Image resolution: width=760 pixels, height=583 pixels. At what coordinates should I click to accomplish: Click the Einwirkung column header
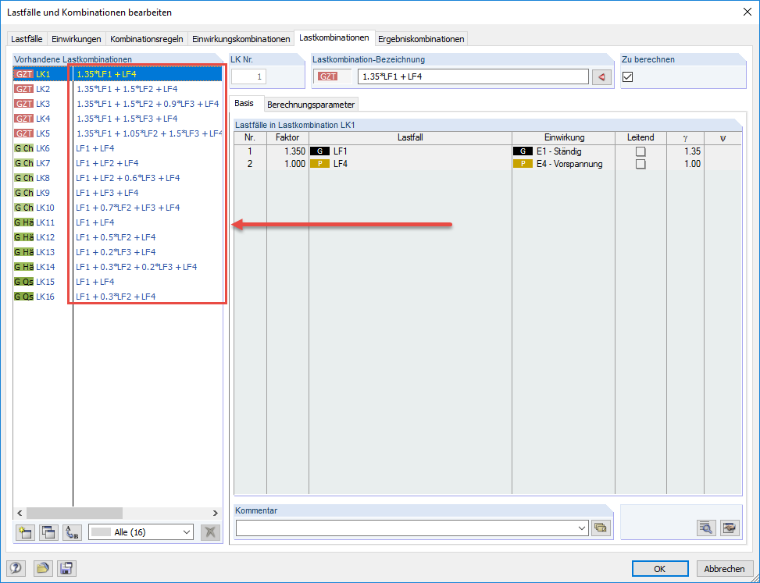coord(564,138)
